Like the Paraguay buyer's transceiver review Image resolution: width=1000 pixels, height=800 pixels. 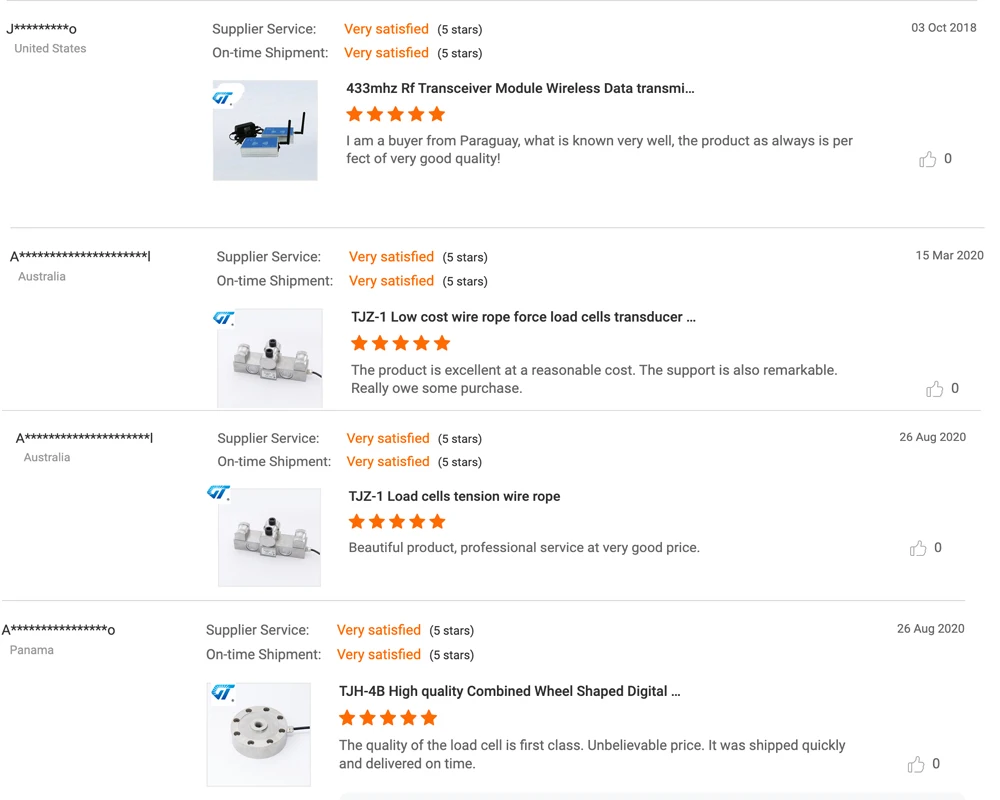(928, 159)
